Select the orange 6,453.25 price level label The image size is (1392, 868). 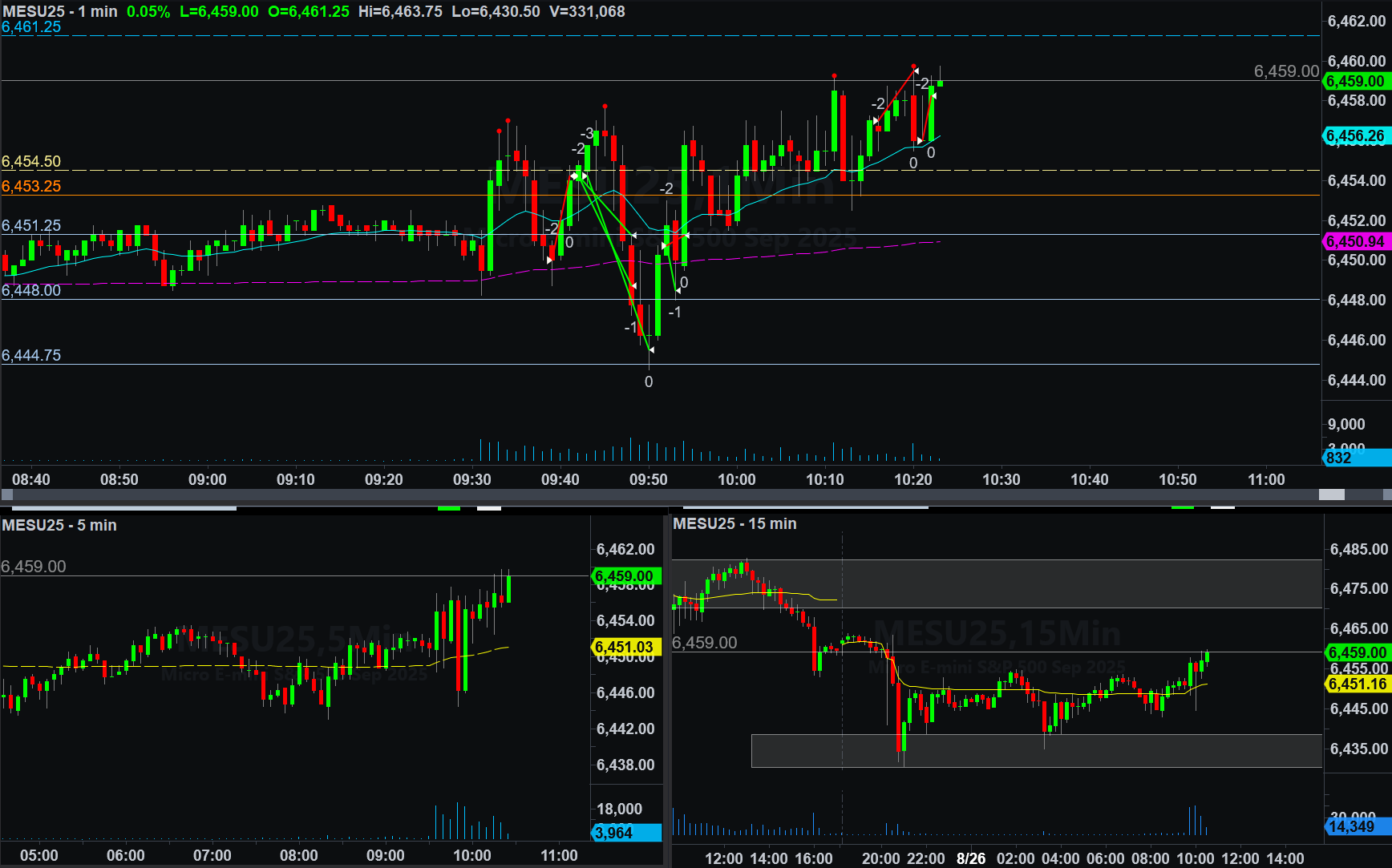click(31, 186)
